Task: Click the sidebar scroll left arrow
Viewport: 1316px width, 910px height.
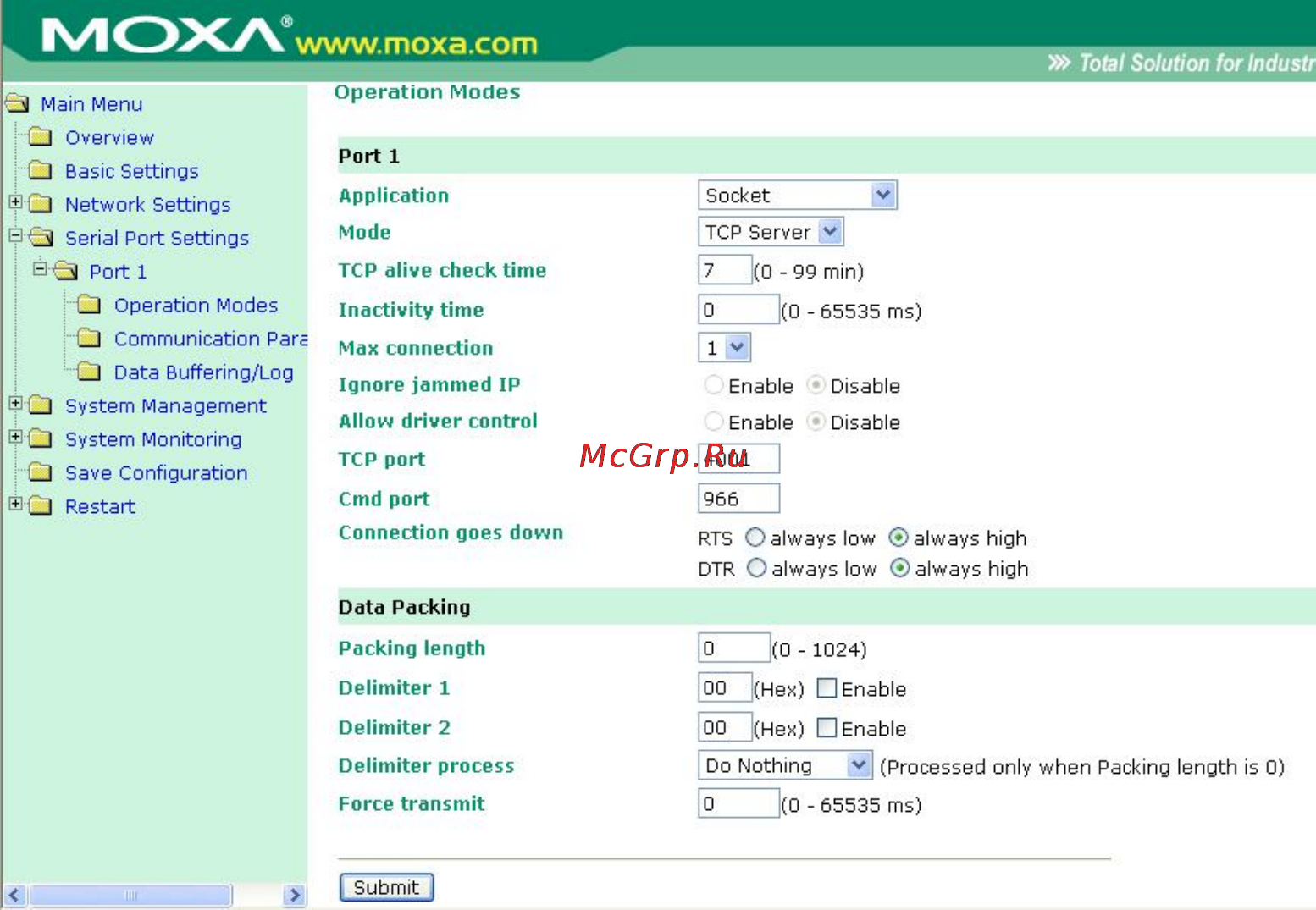Action: 14,895
